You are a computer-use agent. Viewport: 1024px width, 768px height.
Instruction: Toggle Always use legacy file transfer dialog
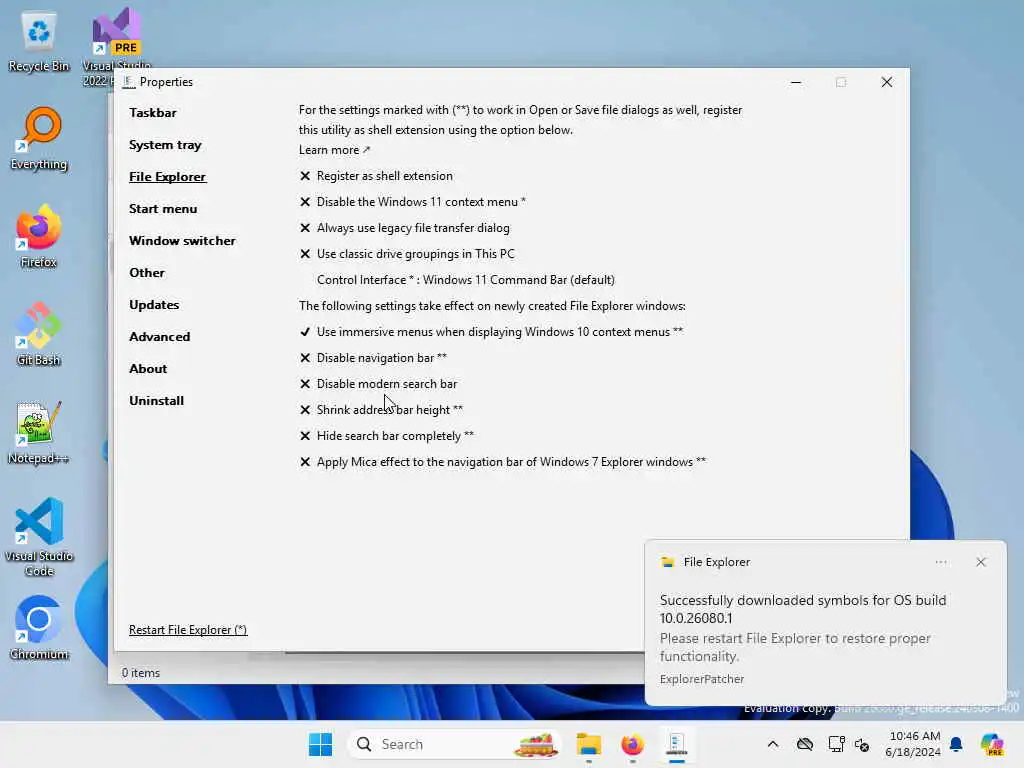[x=405, y=228]
